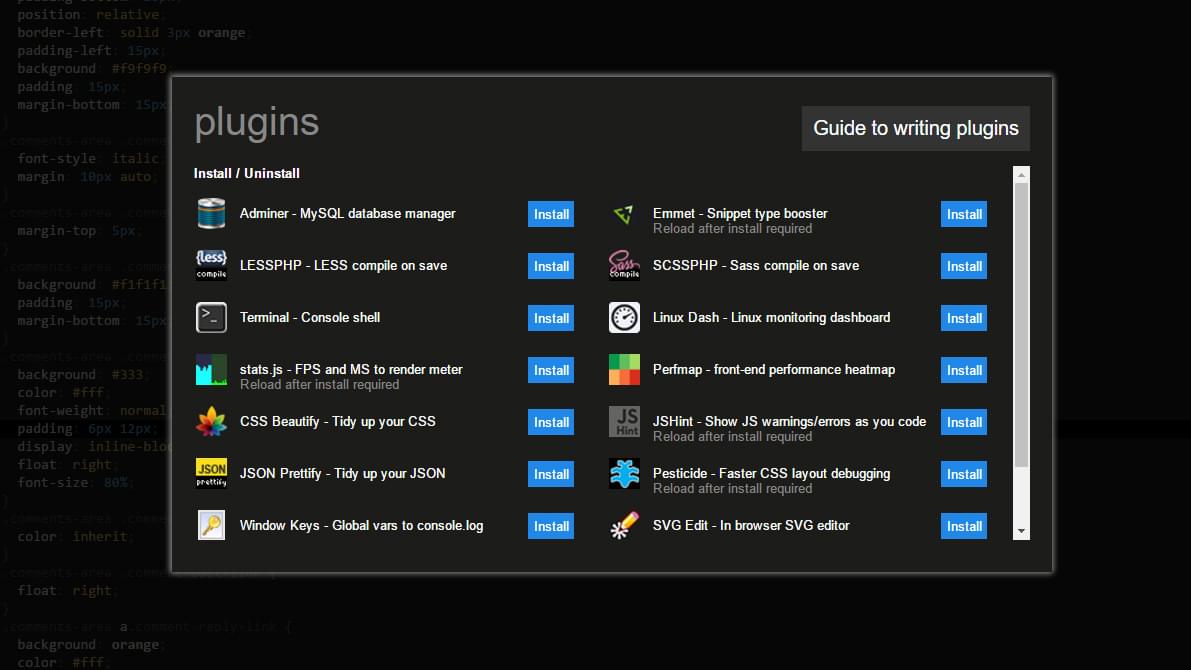Install stats.js FPS meter plugin
Image resolution: width=1191 pixels, height=670 pixels.
[551, 370]
